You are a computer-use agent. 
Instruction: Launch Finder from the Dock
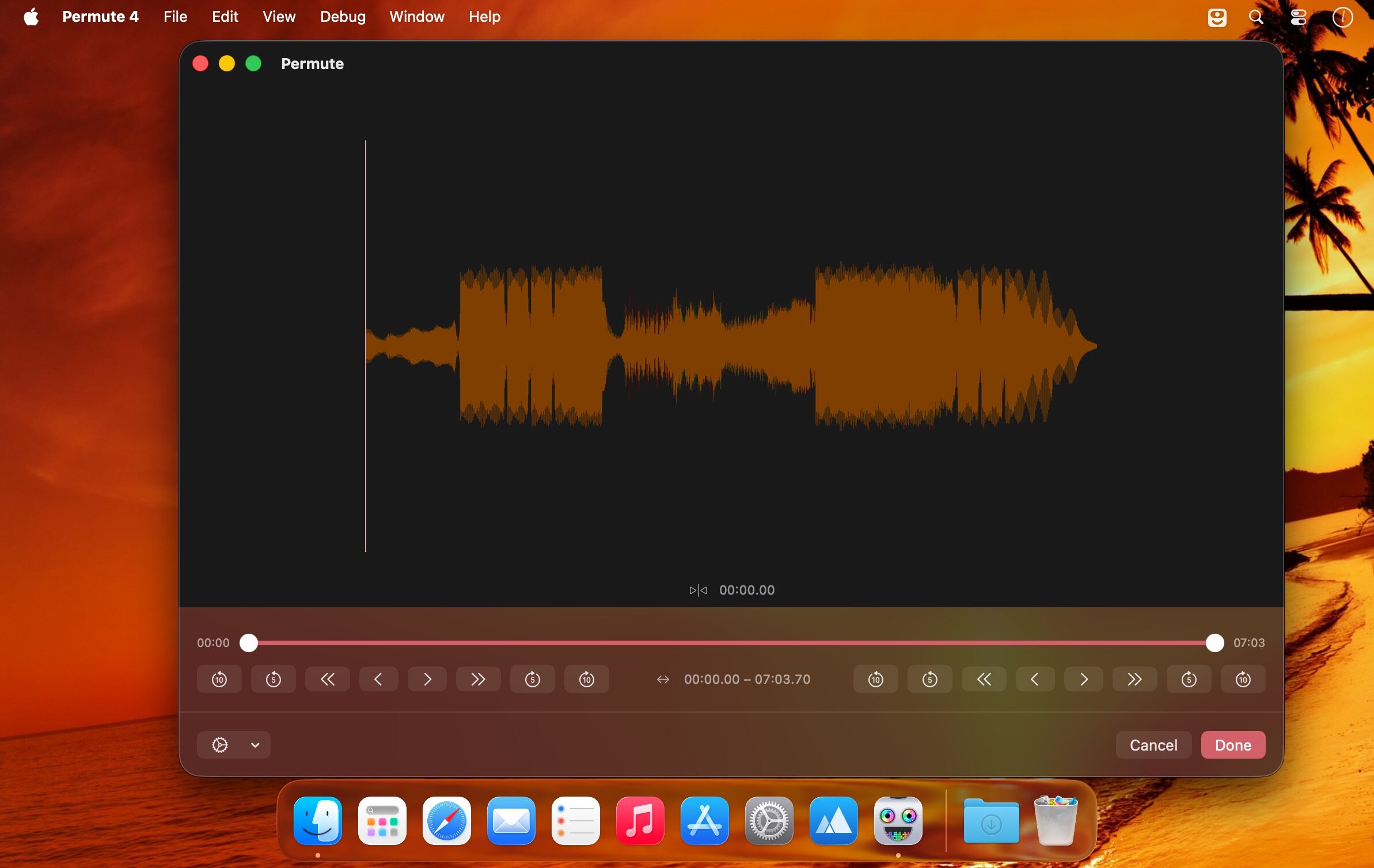click(x=318, y=821)
